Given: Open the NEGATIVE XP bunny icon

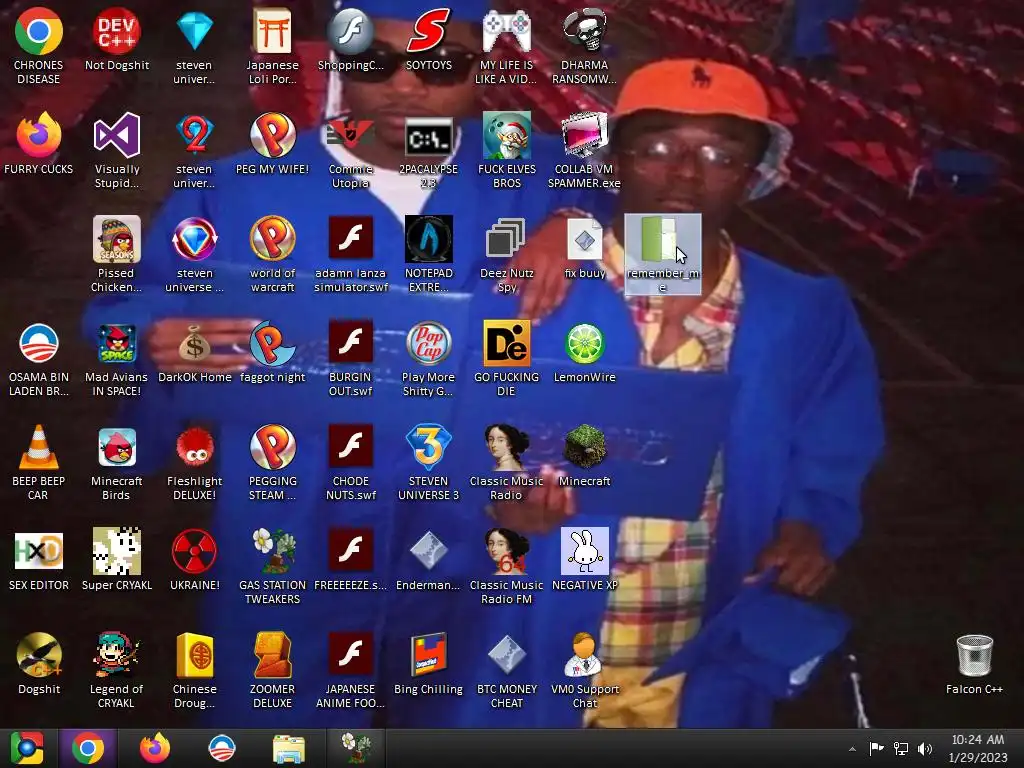Looking at the screenshot, I should (x=584, y=552).
